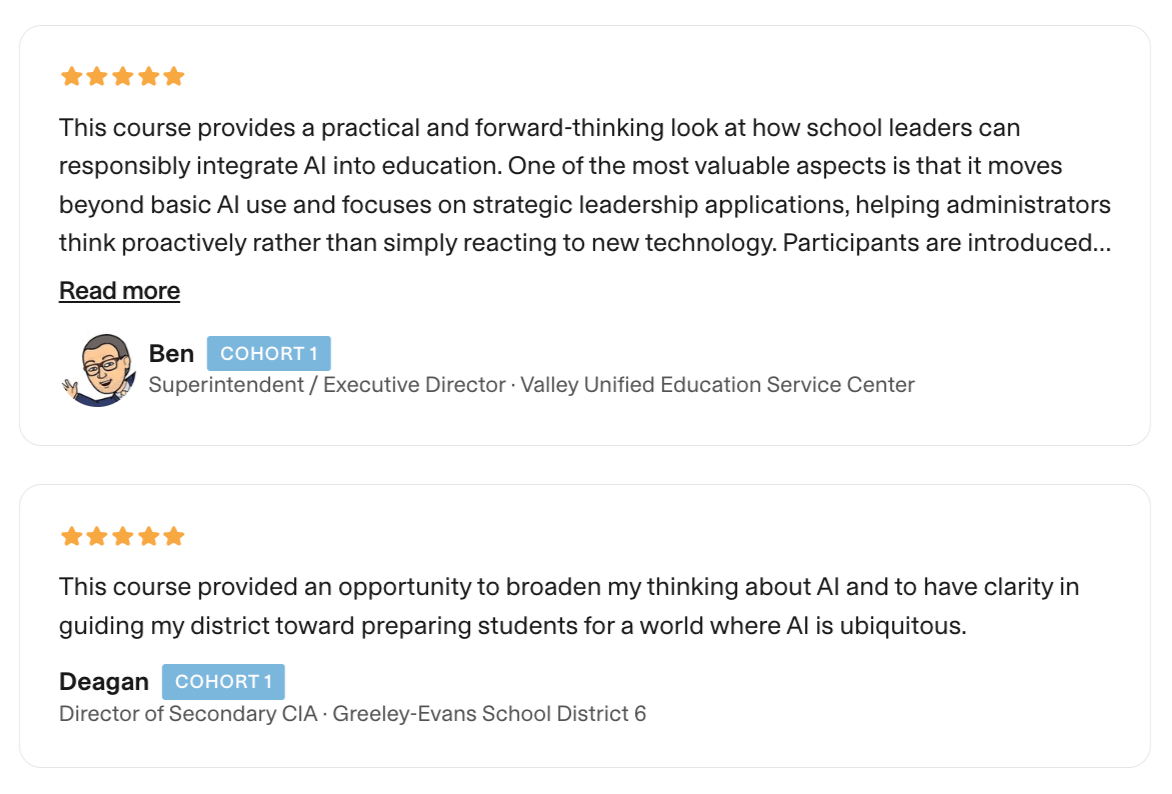1172x794 pixels.
Task: Click the third star in Ben's review rating
Action: (123, 76)
